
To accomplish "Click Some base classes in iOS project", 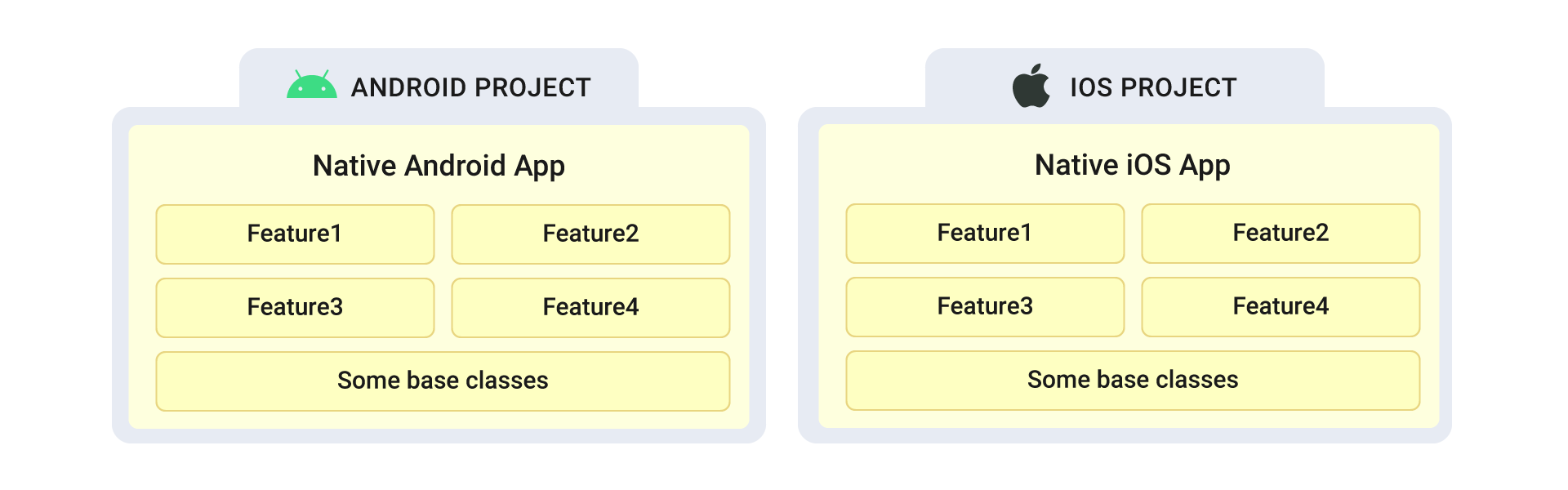I will coord(1133,380).
